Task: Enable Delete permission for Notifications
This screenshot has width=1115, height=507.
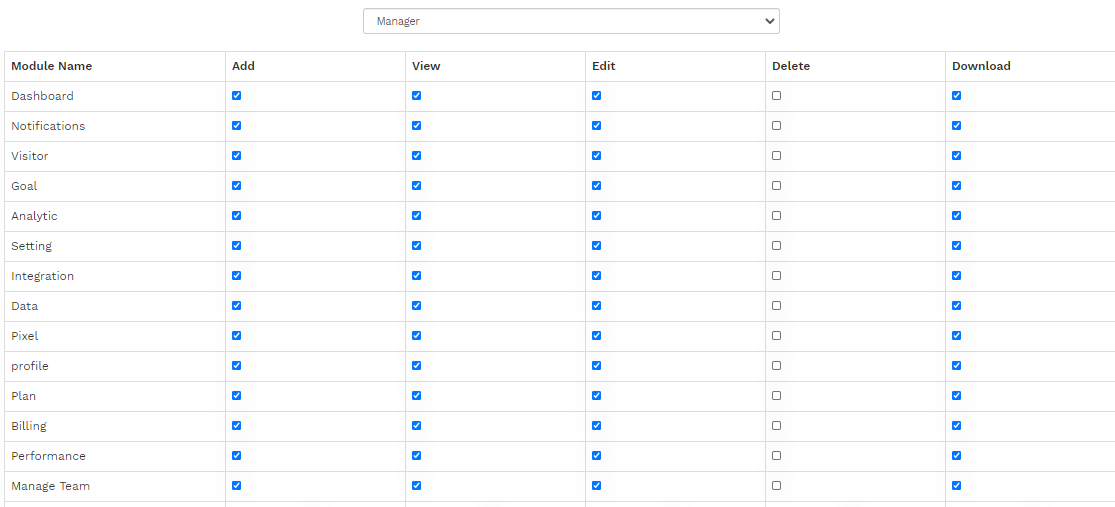Action: click(777, 125)
